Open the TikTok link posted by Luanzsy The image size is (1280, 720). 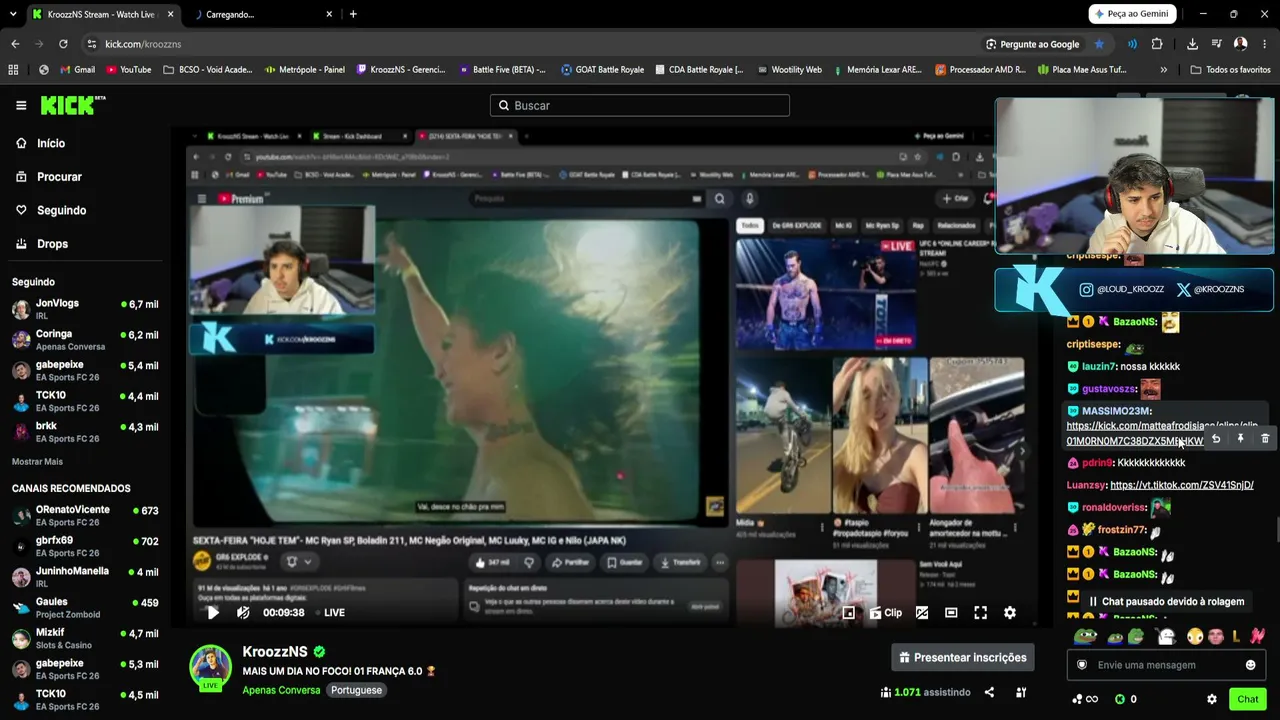tap(1182, 485)
